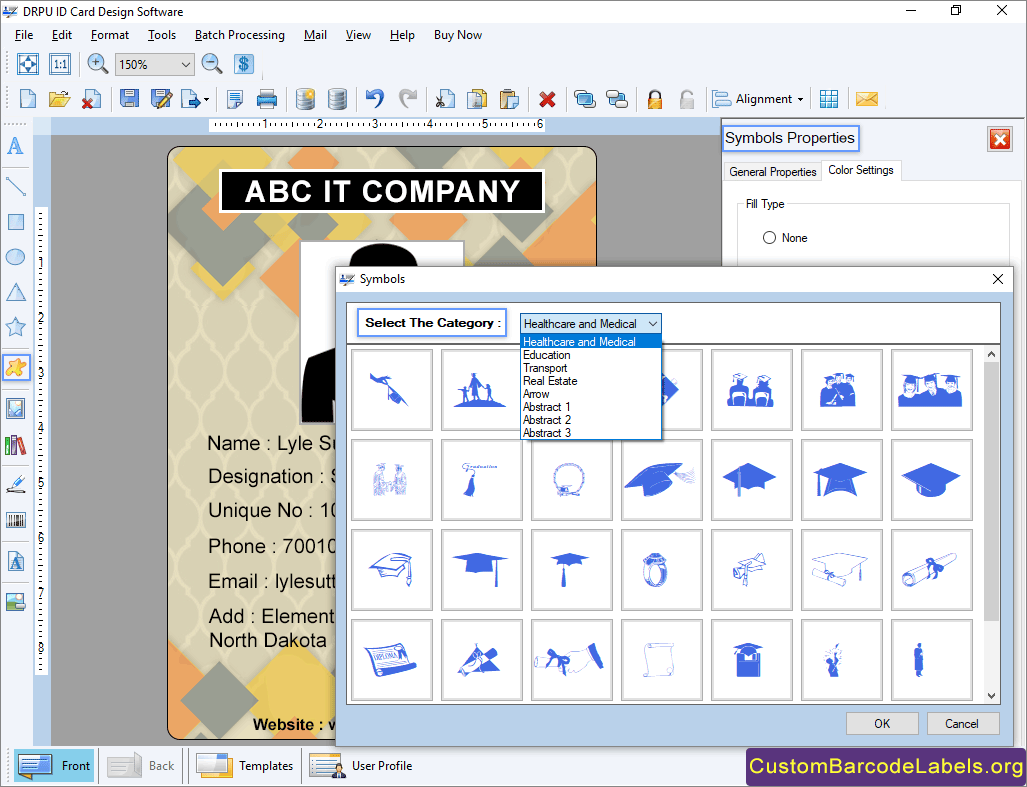Image resolution: width=1027 pixels, height=787 pixels.
Task: Click the Undo arrow icon
Action: 375,99
